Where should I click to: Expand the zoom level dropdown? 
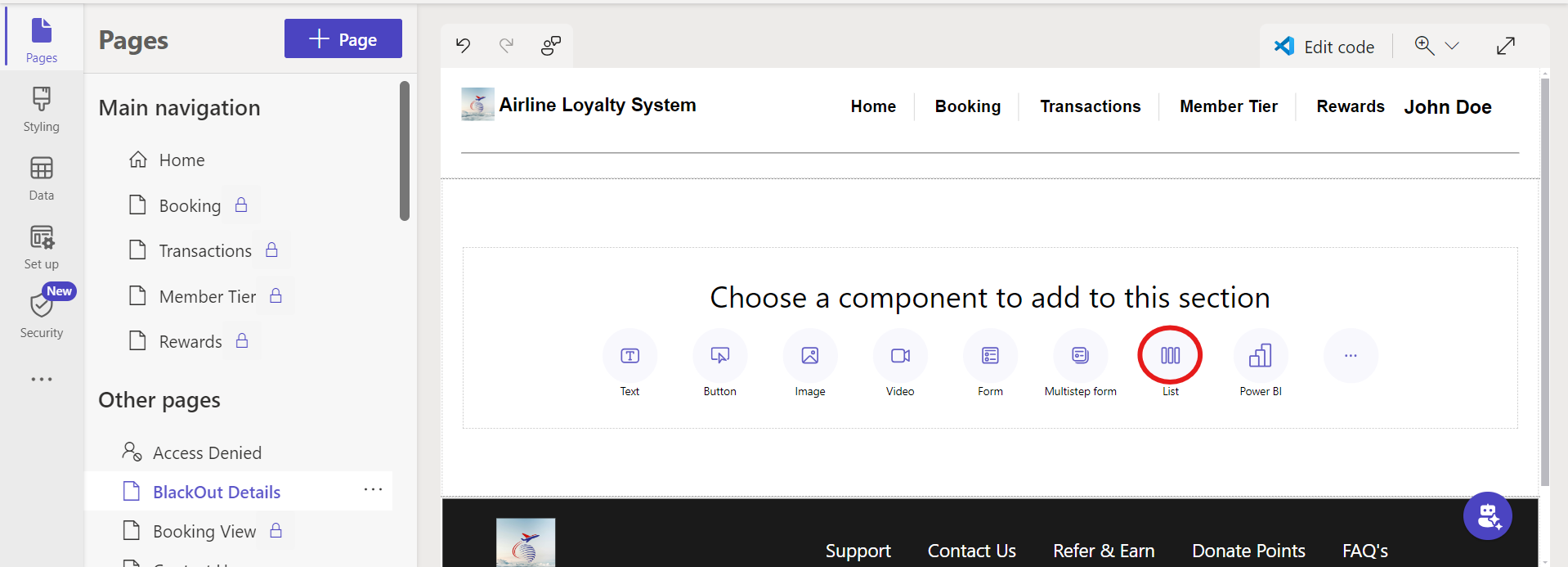pyautogui.click(x=1452, y=46)
